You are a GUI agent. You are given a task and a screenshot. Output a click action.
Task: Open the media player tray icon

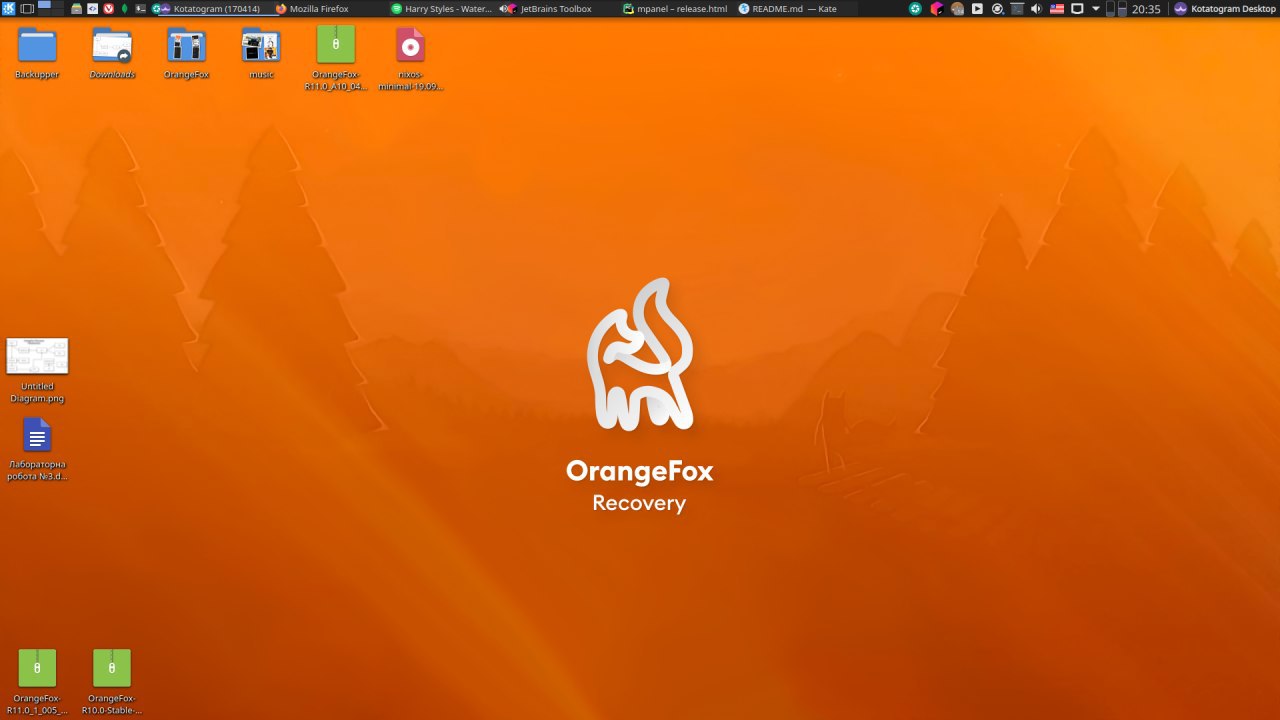coord(977,9)
